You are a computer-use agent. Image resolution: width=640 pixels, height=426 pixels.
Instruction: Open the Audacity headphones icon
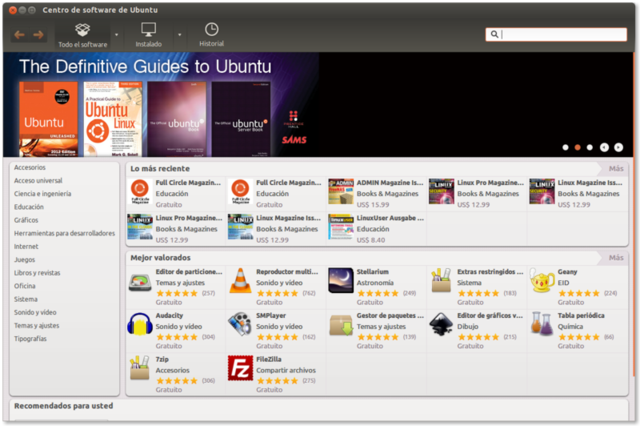[x=140, y=324]
